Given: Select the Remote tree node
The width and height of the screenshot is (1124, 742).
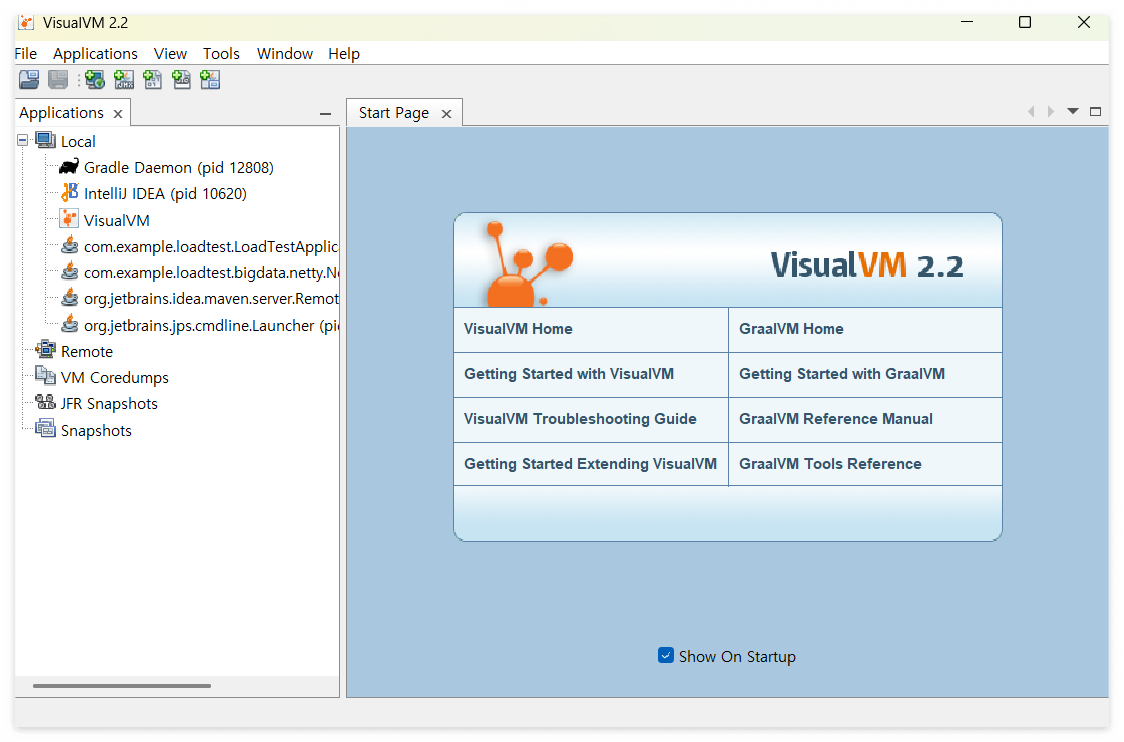Looking at the screenshot, I should 87,351.
